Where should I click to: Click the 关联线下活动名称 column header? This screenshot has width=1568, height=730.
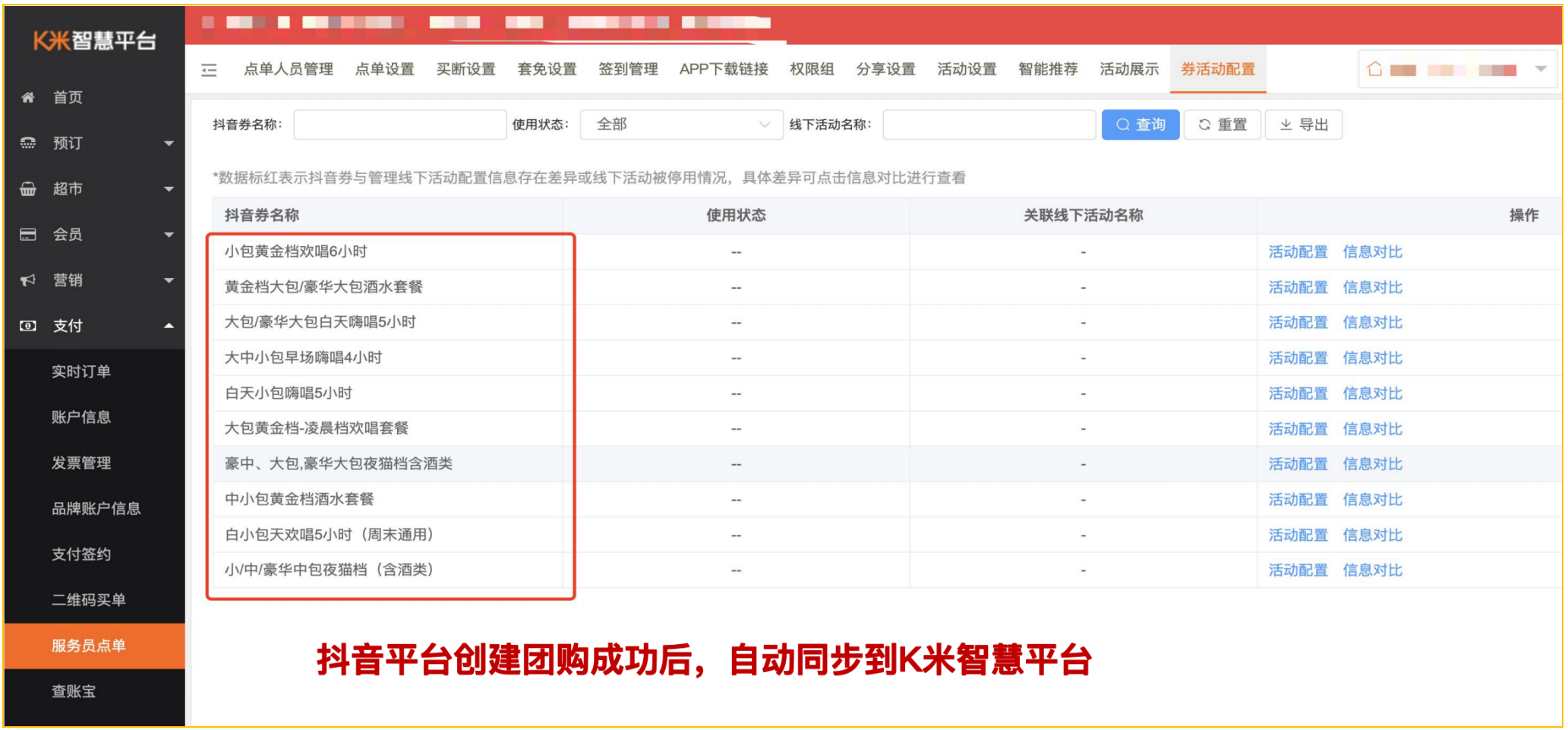(x=1084, y=216)
